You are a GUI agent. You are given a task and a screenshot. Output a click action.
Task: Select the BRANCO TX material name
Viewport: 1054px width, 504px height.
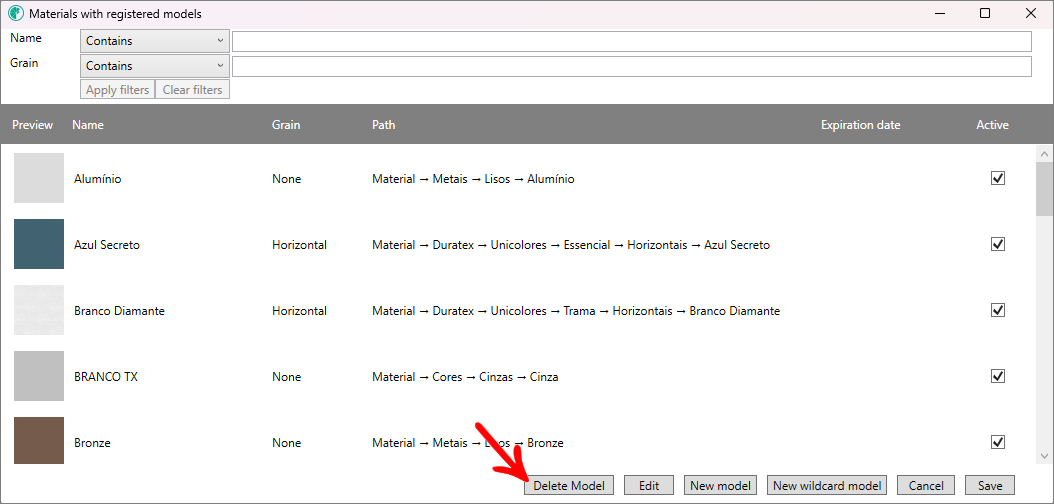pyautogui.click(x=106, y=377)
